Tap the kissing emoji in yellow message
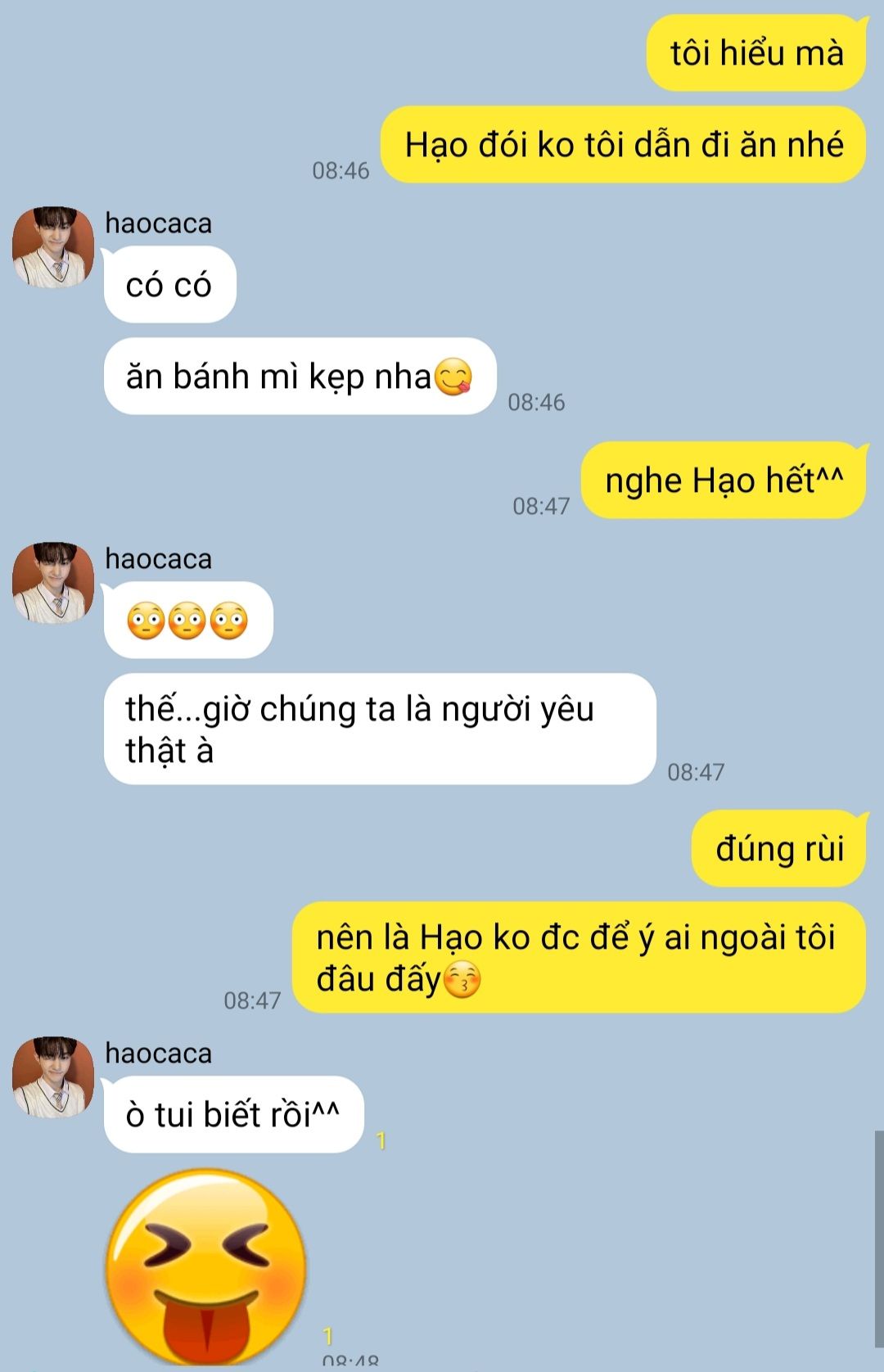Screen dimensions: 884x1372 [462, 979]
